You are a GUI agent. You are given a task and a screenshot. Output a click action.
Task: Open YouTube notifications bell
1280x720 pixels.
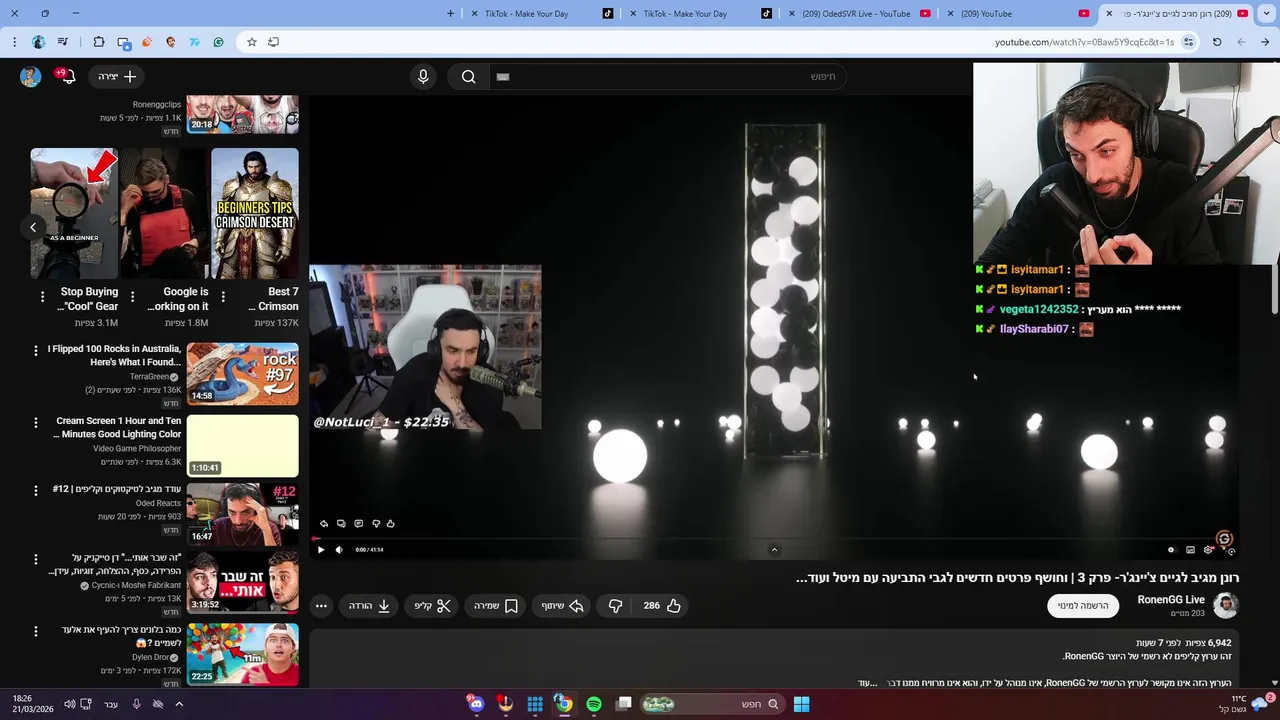[66, 77]
